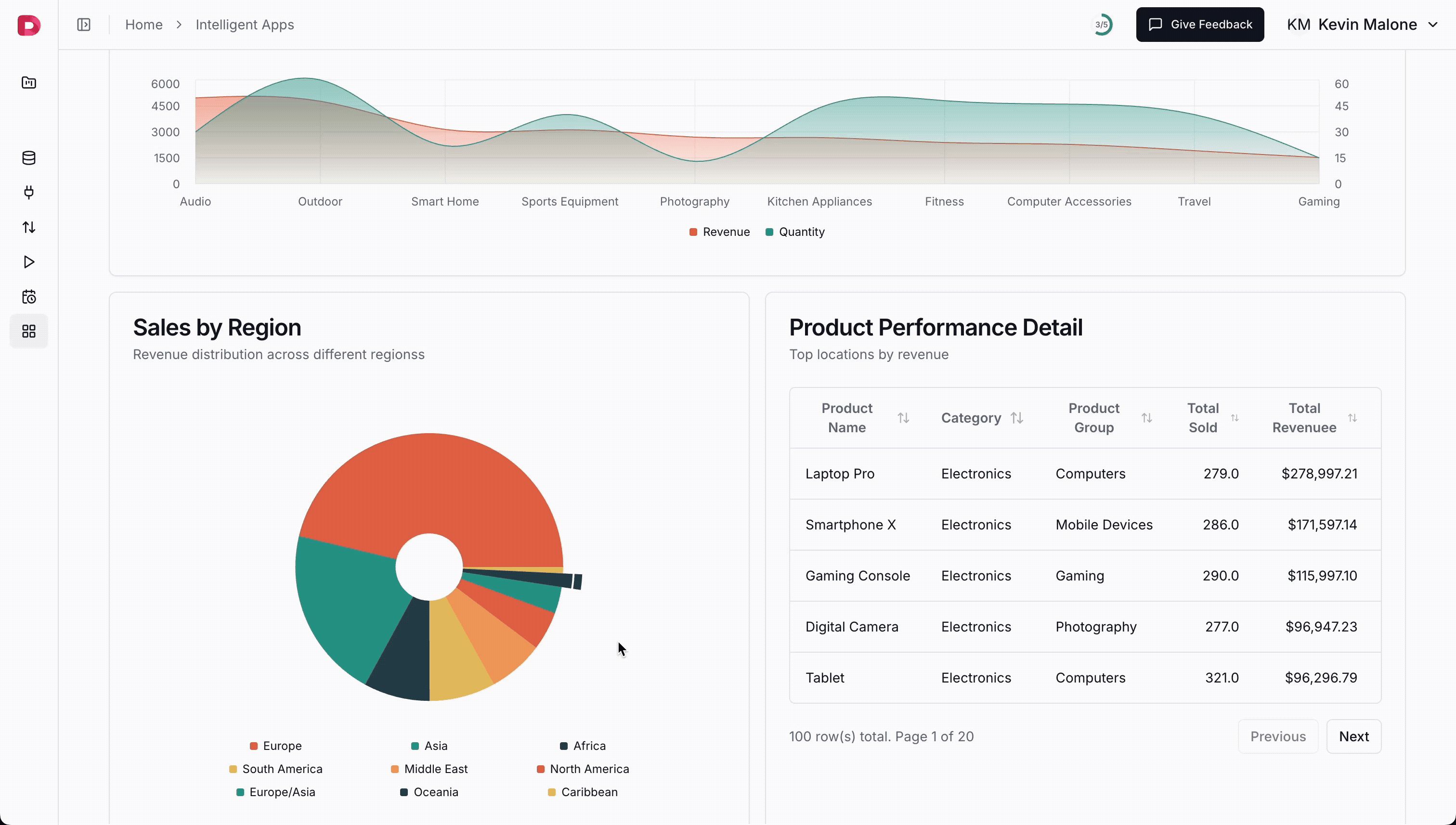Open the Intelligent Apps breadcrumb

pos(244,25)
